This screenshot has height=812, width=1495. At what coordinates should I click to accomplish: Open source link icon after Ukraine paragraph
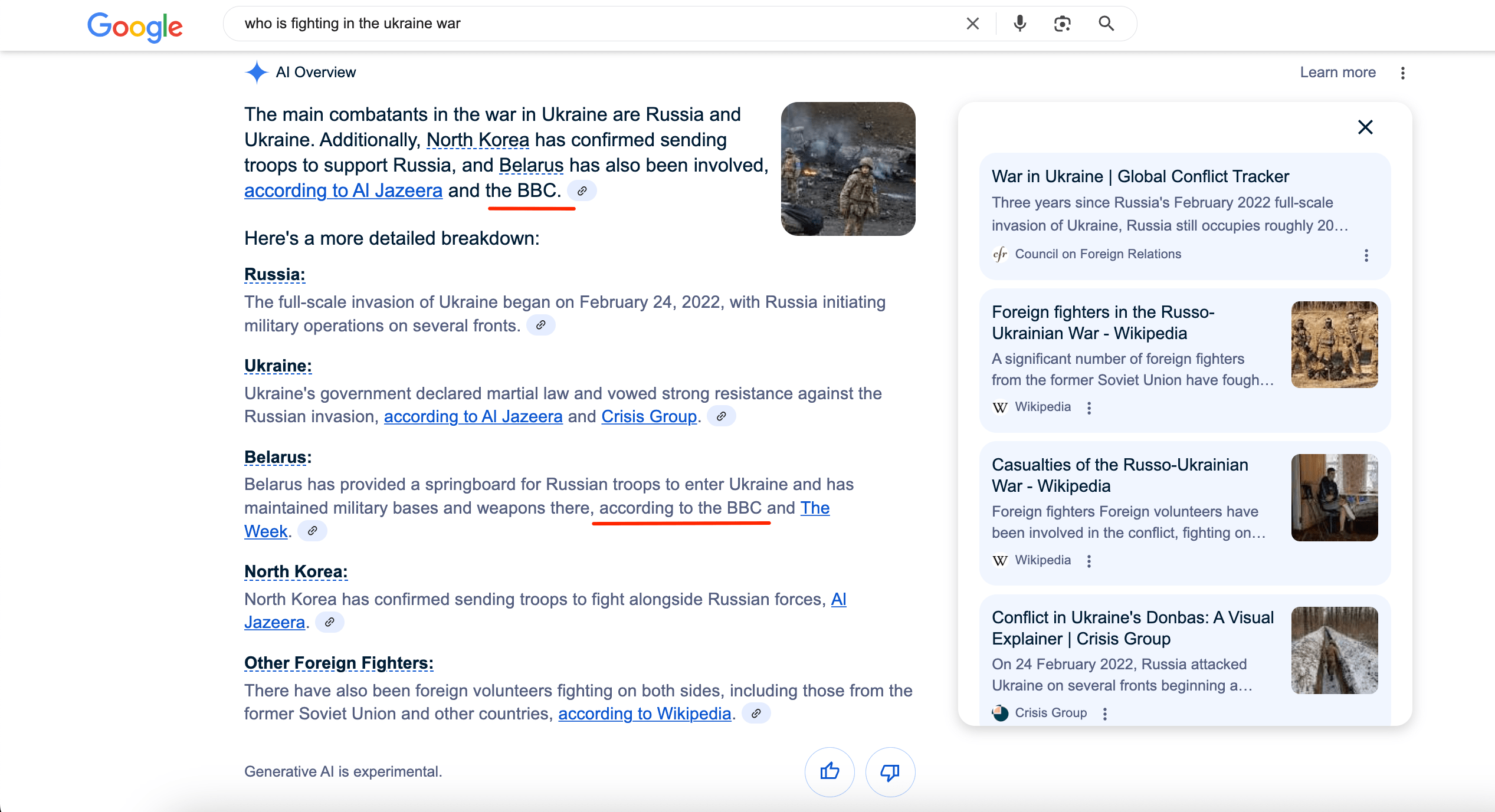pyautogui.click(x=721, y=416)
